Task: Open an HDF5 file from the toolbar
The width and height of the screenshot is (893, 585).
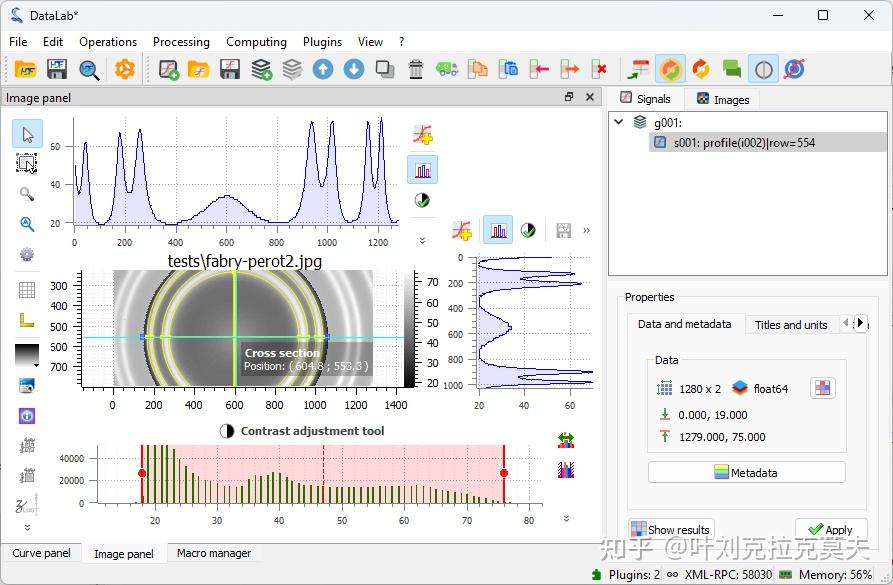Action: [25, 69]
